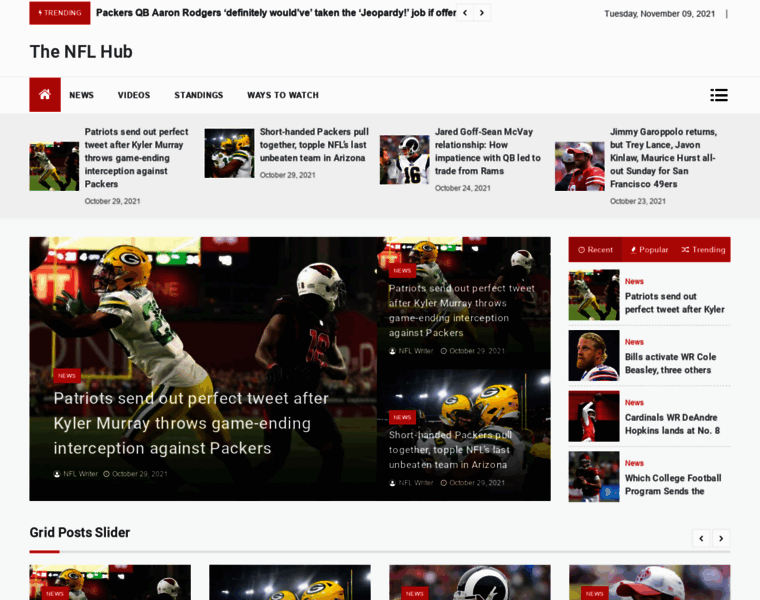Screen dimensions: 760x600
Task: Switch to the Popular tab
Action: coord(649,250)
